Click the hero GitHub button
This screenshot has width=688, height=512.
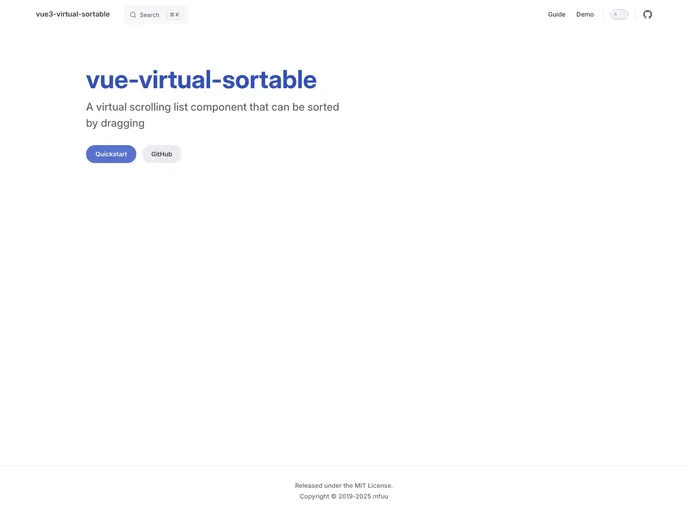pyautogui.click(x=161, y=154)
